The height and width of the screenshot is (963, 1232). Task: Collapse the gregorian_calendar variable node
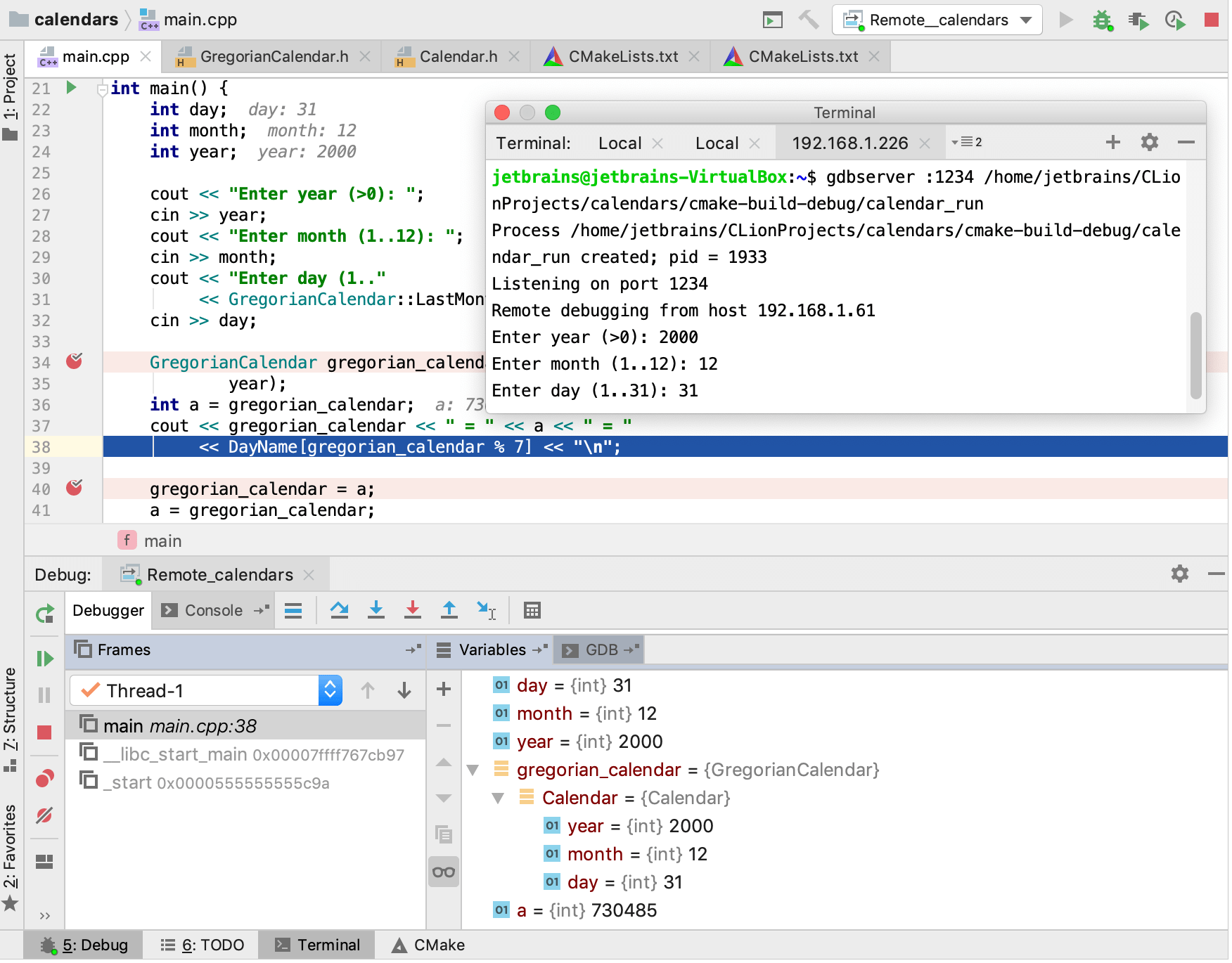[x=472, y=770]
